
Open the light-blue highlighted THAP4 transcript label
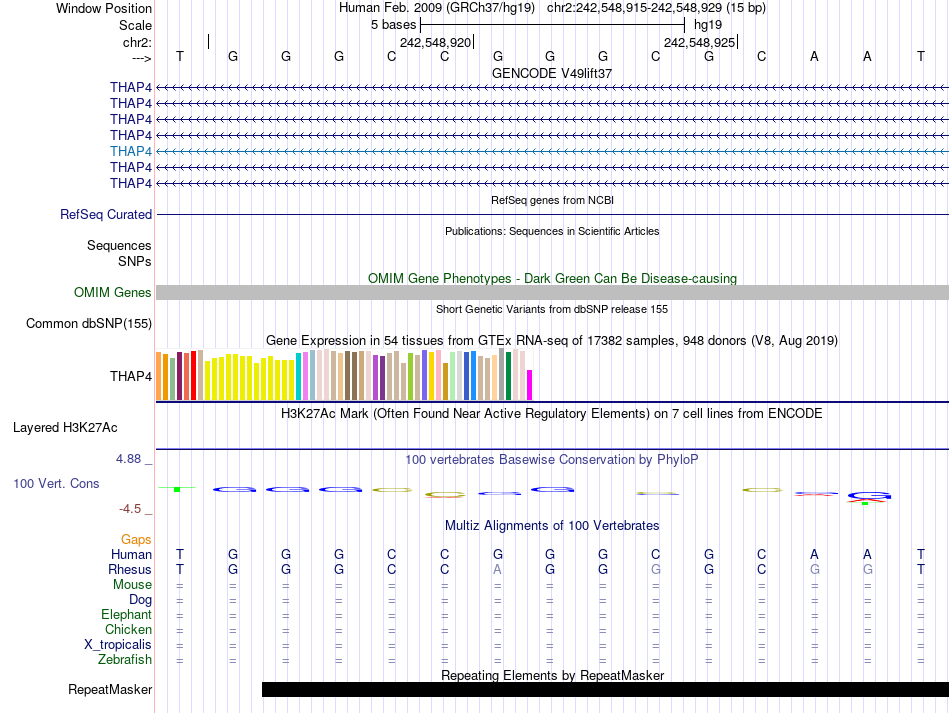coord(131,151)
